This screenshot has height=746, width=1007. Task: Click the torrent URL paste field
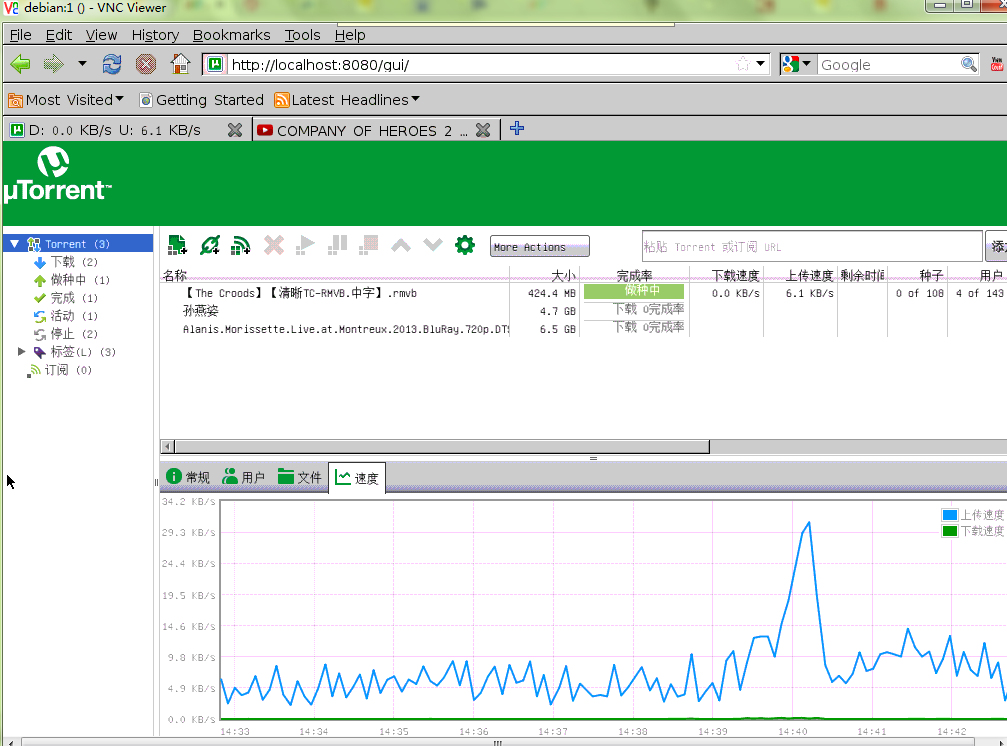(x=812, y=247)
